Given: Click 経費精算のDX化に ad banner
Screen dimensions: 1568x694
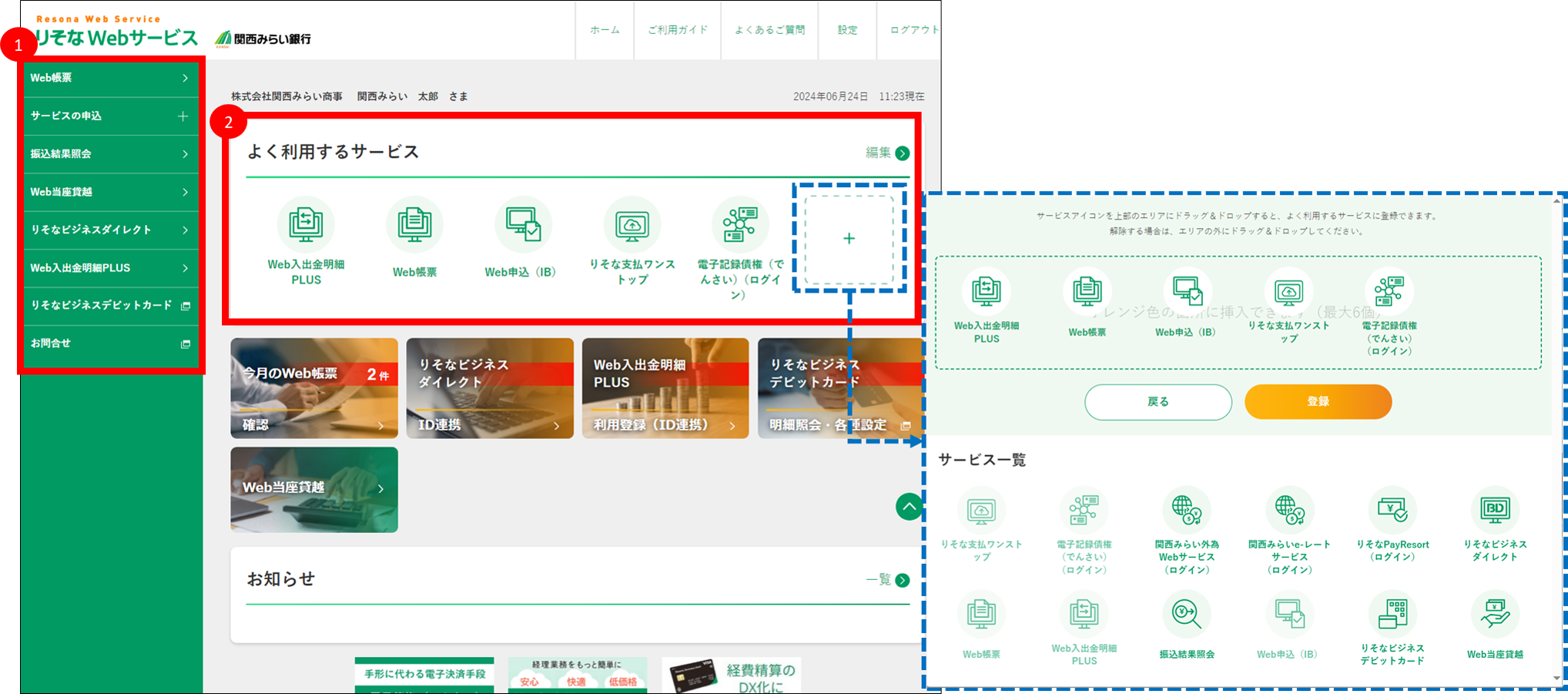Looking at the screenshot, I should click(x=732, y=676).
